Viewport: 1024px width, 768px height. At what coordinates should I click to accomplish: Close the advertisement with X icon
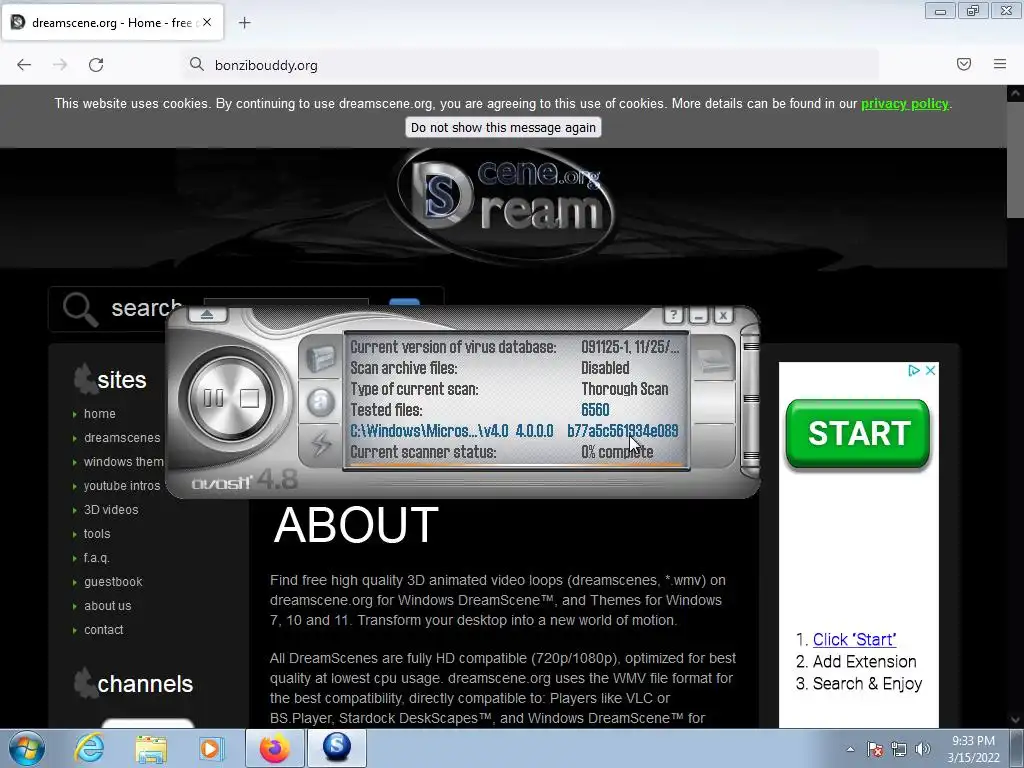pyautogui.click(x=931, y=370)
